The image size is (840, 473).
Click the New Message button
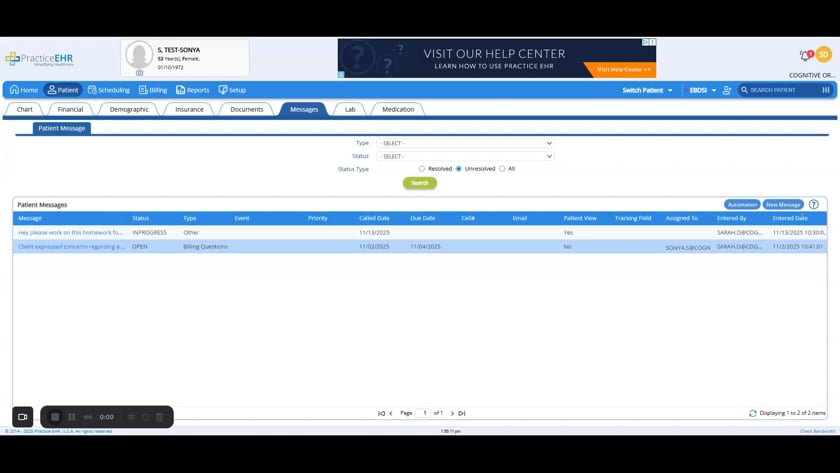(x=783, y=205)
